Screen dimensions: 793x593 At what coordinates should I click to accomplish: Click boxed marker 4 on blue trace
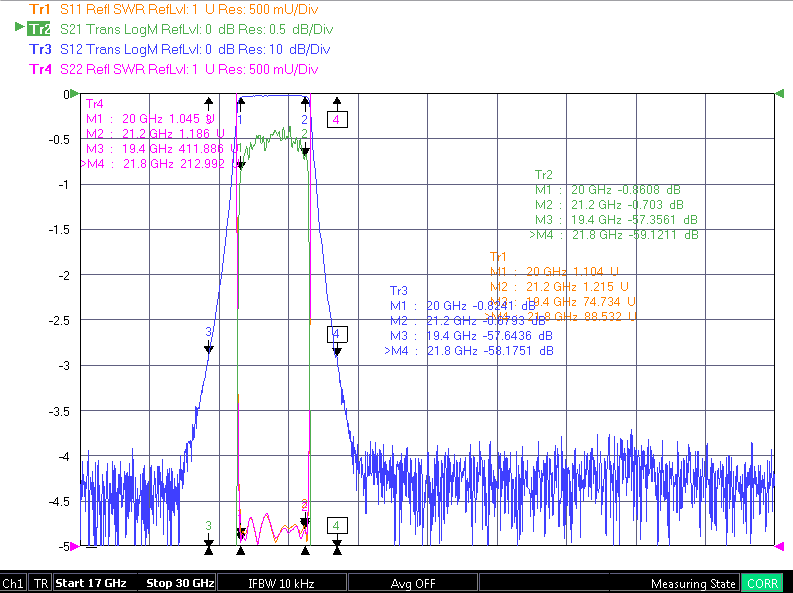click(x=337, y=334)
